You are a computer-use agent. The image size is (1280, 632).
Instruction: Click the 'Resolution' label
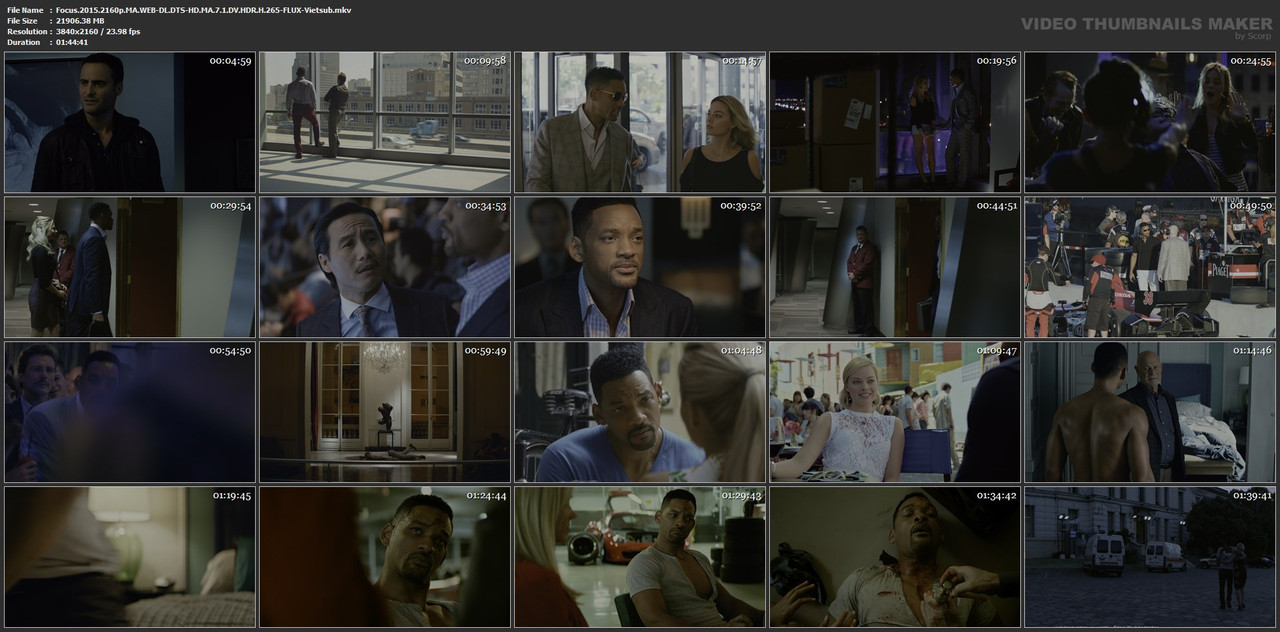pos(26,32)
